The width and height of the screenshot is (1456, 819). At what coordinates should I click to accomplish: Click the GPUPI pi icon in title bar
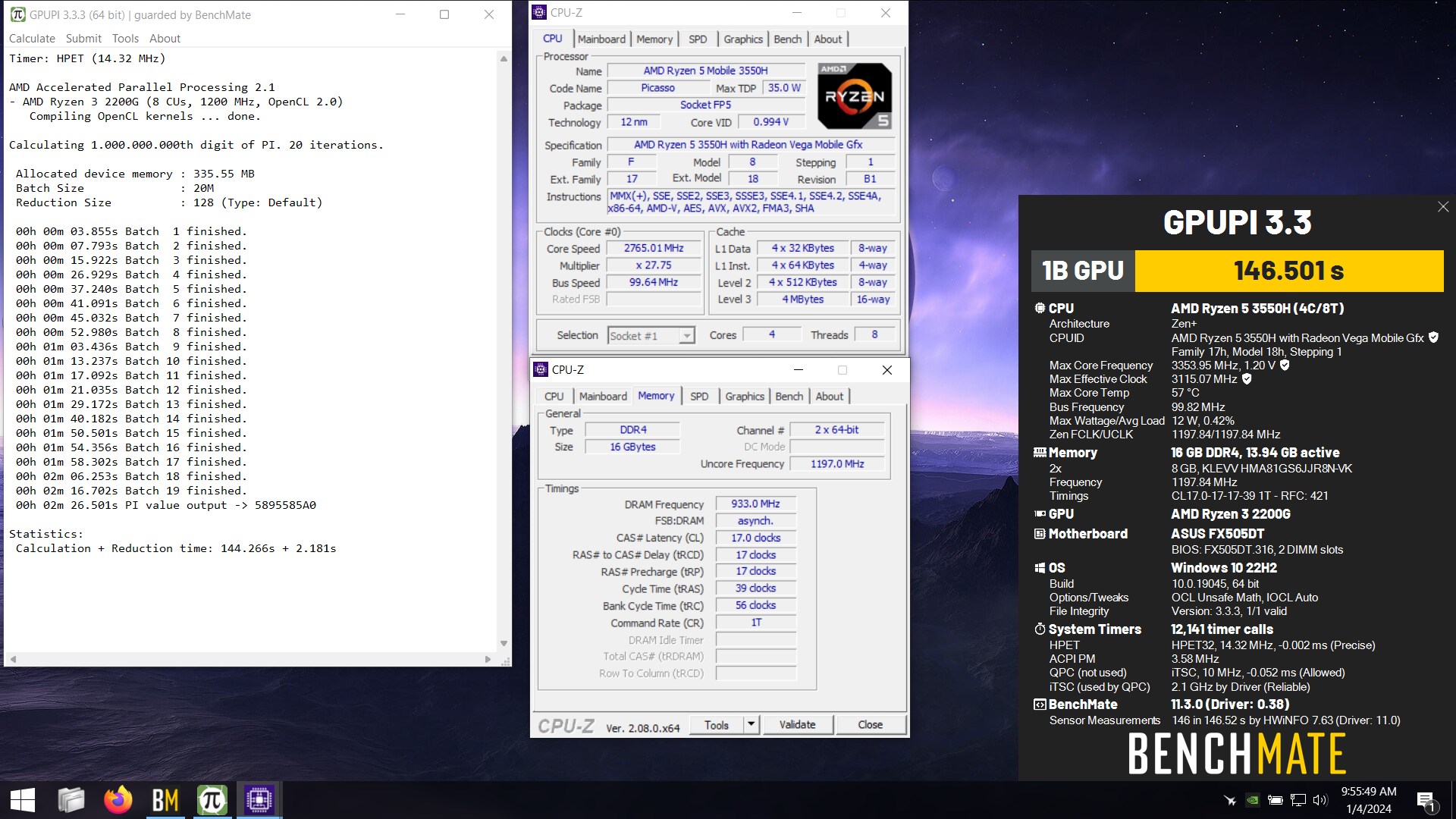[17, 14]
